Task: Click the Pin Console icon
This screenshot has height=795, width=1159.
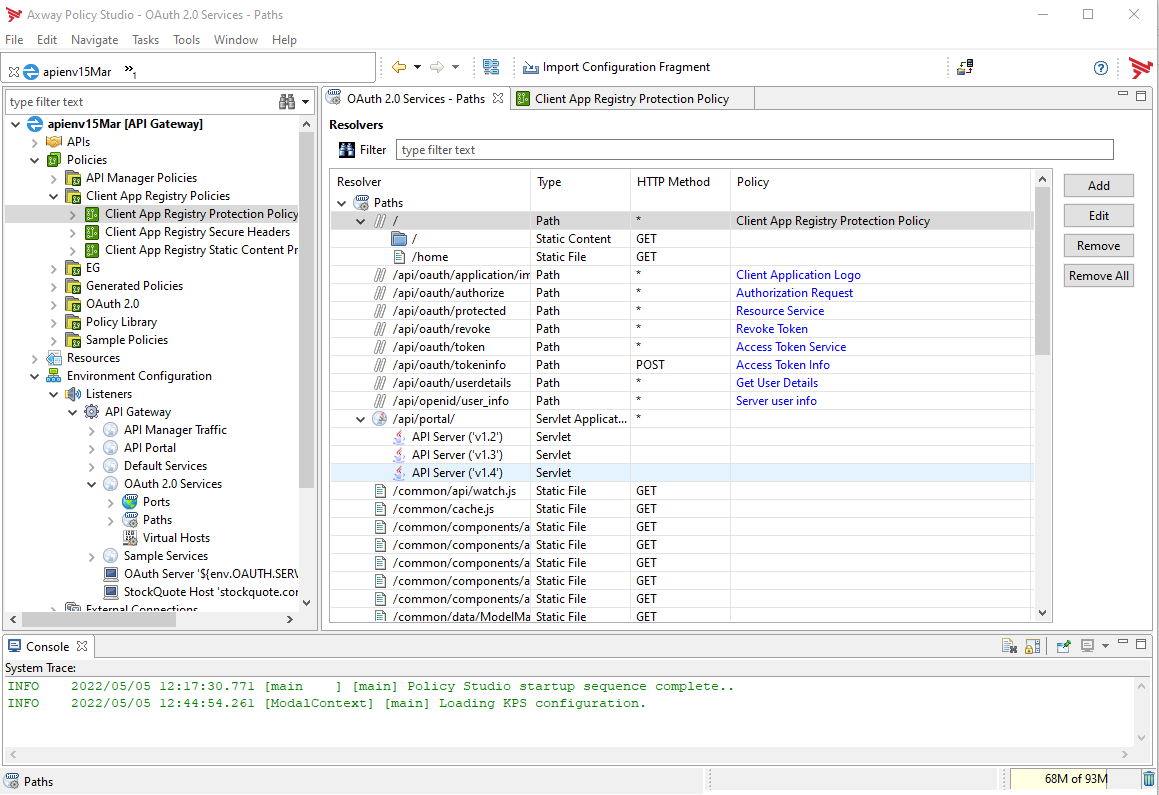Action: coord(1064,647)
